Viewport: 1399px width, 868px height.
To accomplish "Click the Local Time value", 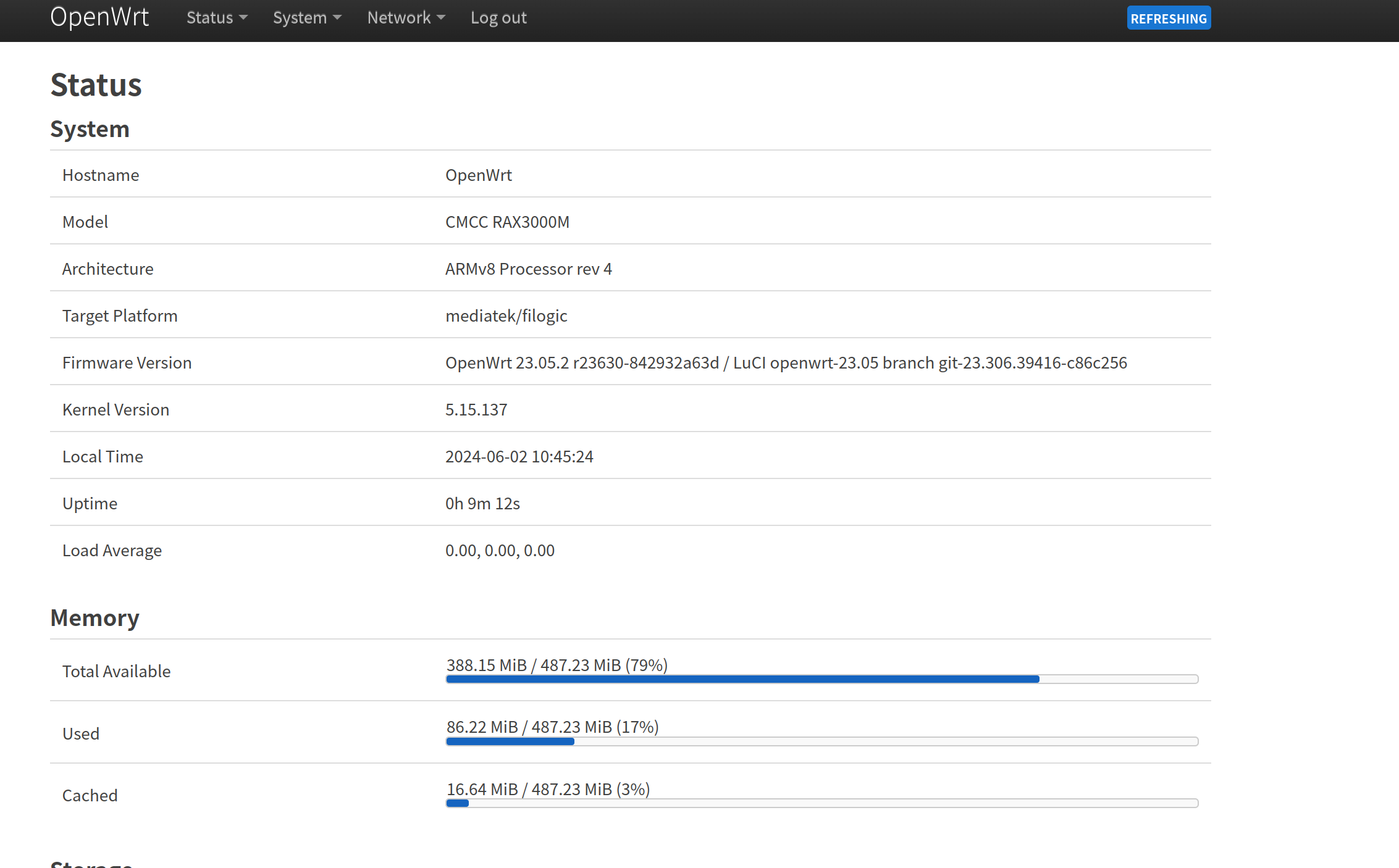I will tap(519, 457).
